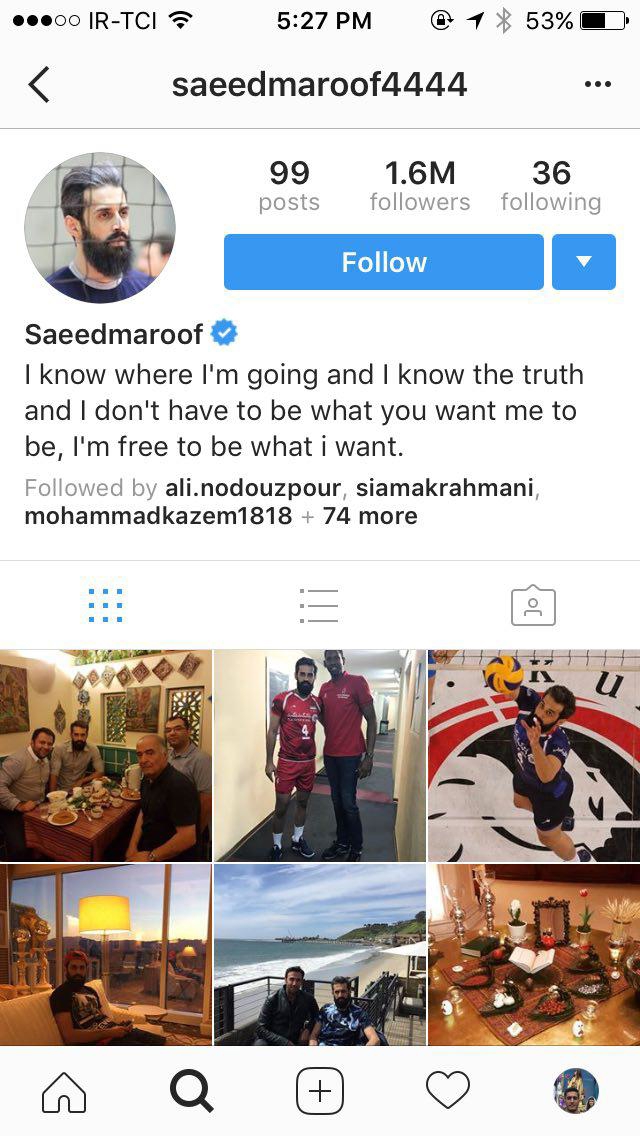640x1136 pixels.
Task: Tap the blue verified badge
Action: (x=224, y=334)
